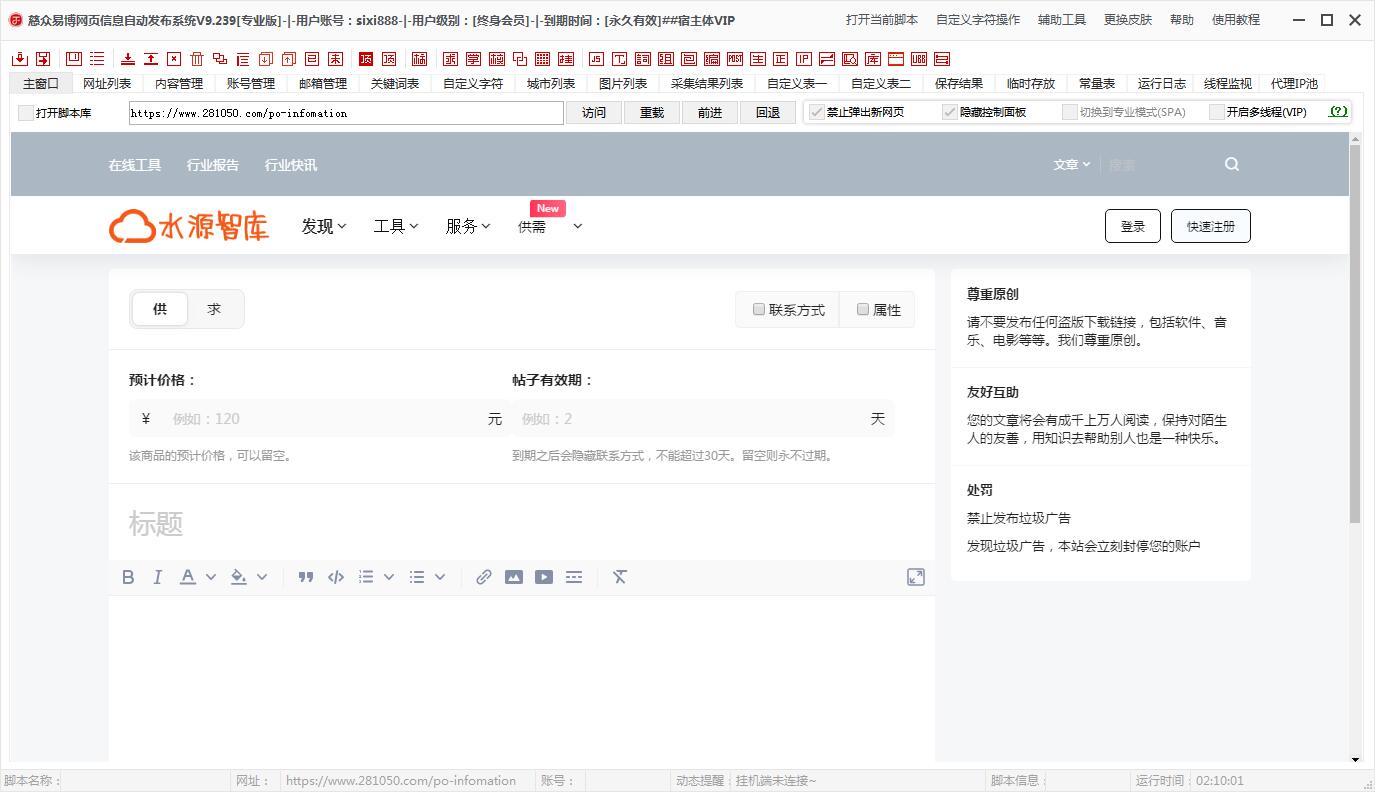Viewport: 1375px width, 792px height.
Task: Open the 运行日志 tab
Action: [1162, 84]
